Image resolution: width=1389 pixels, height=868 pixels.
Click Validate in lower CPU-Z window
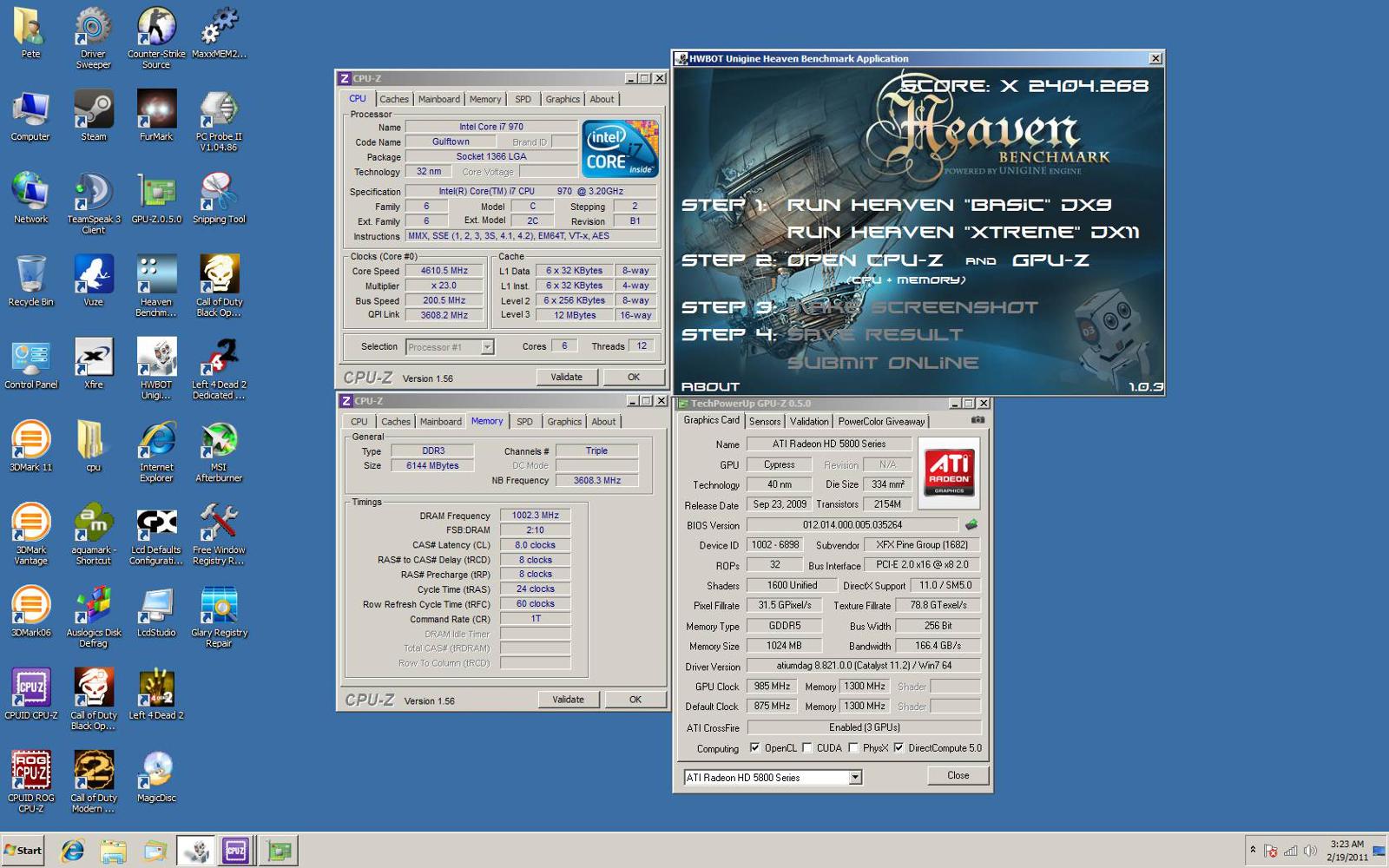coord(568,700)
